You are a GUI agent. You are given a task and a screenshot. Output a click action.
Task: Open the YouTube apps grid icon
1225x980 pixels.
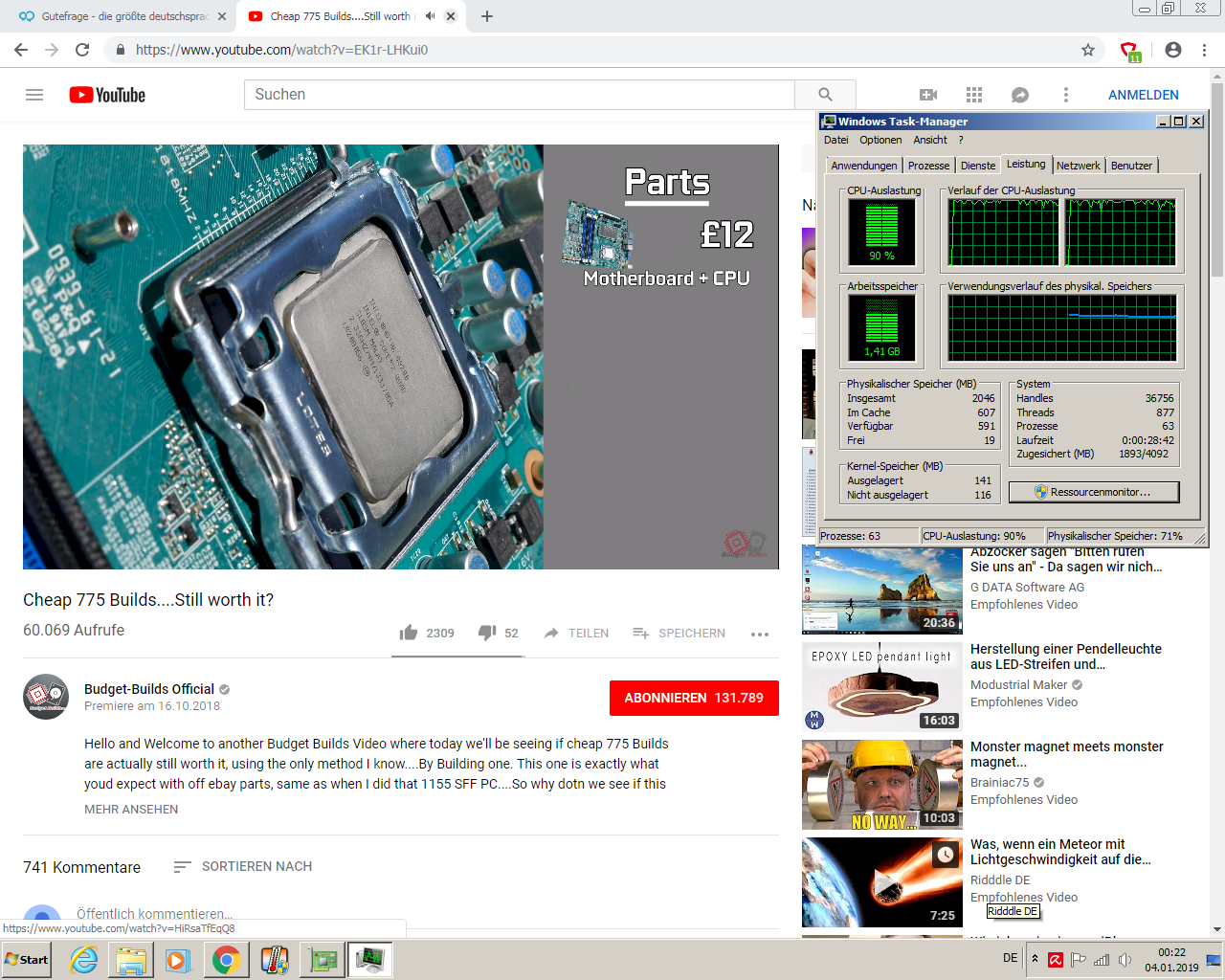973,95
